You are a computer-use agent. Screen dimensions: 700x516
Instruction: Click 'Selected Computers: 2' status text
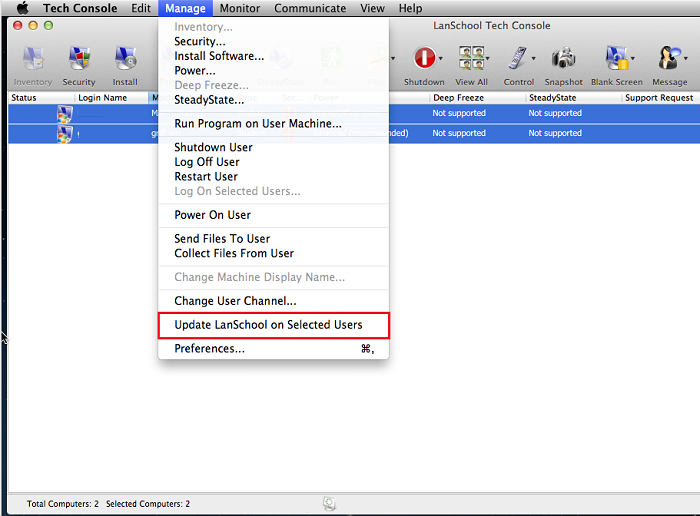pyautogui.click(x=148, y=504)
